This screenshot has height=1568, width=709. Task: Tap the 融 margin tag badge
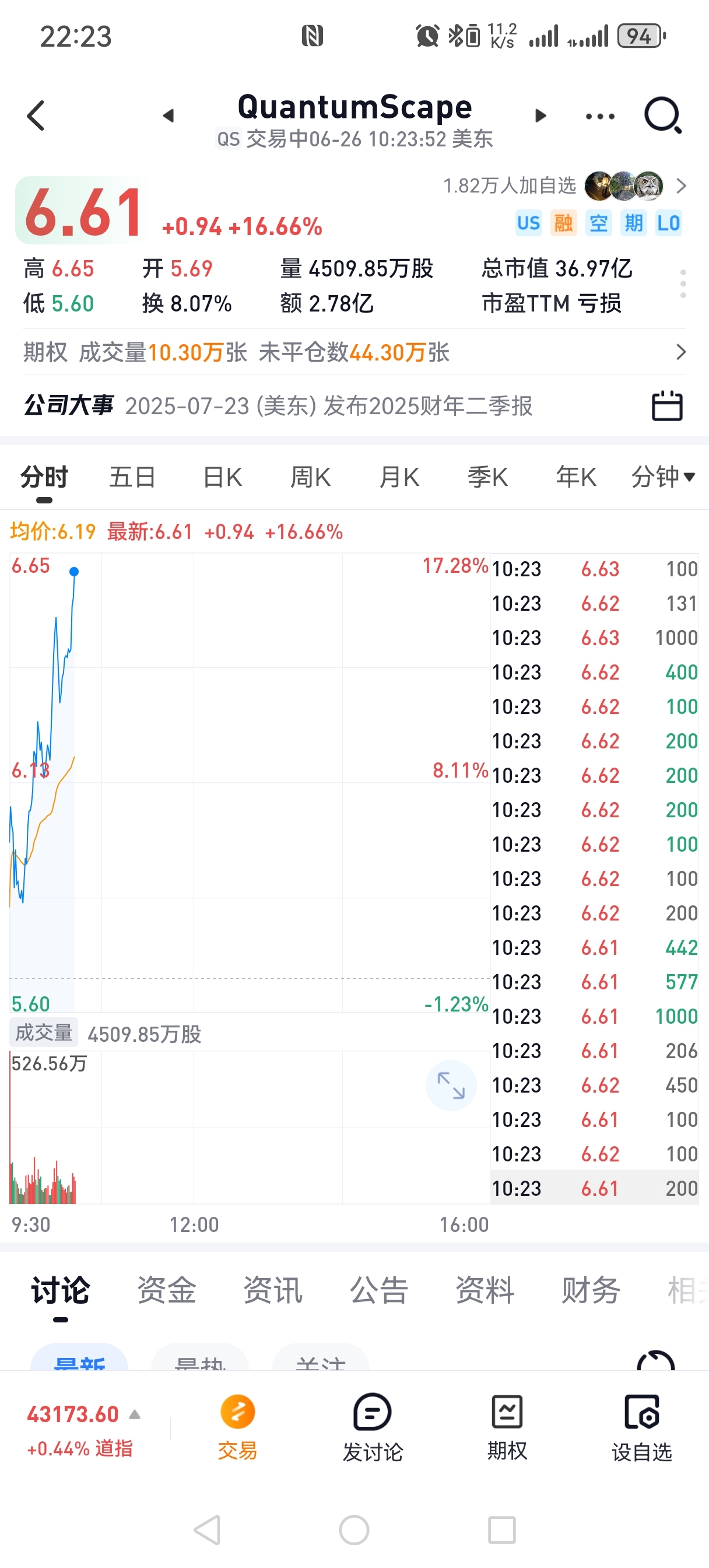(x=563, y=223)
